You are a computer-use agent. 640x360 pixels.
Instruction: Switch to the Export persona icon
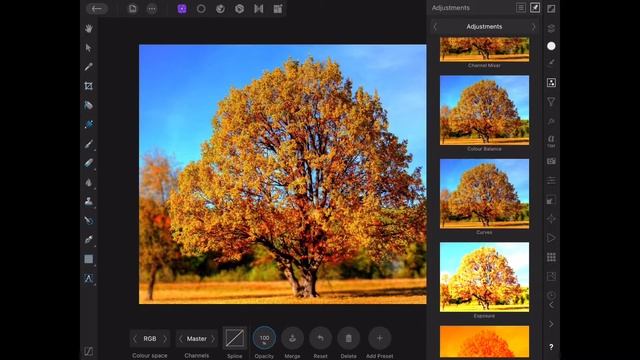click(278, 9)
